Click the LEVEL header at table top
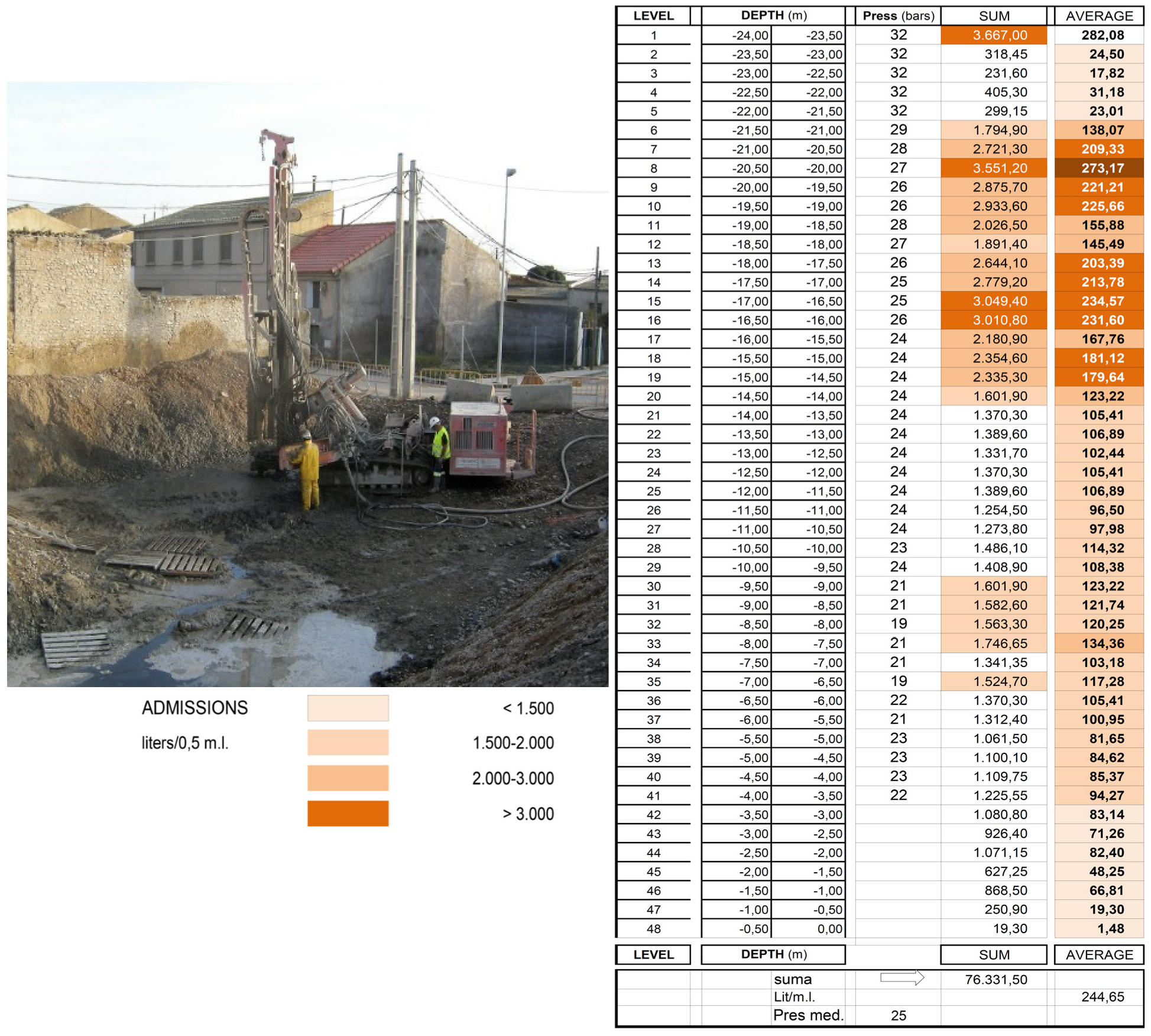This screenshot has width=1151, height=1036. 653,16
